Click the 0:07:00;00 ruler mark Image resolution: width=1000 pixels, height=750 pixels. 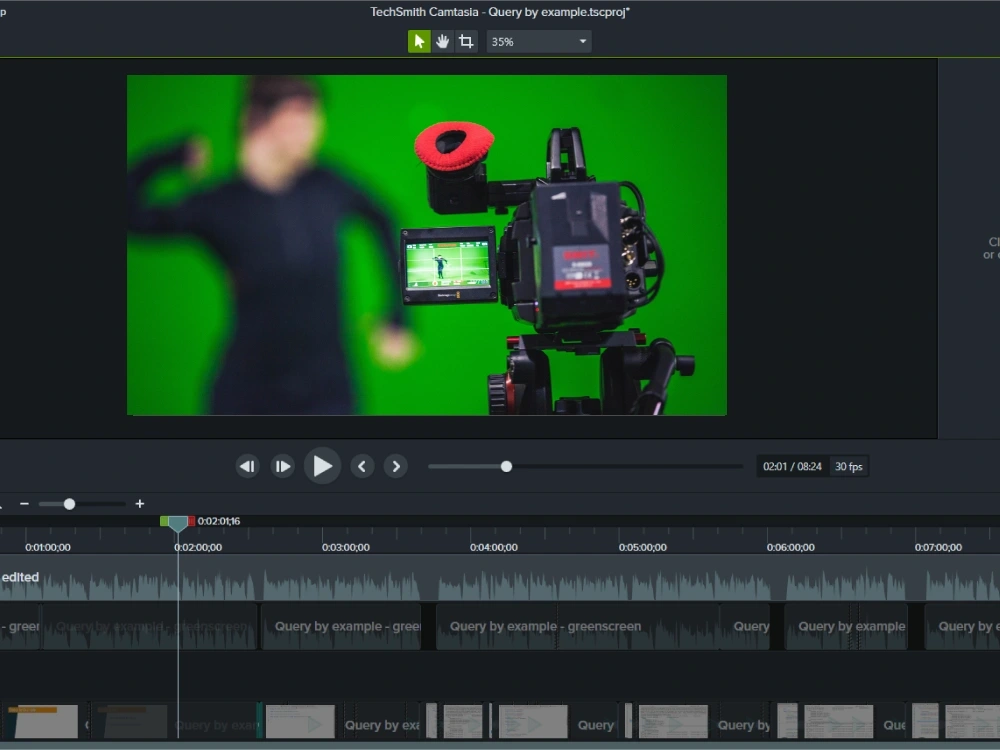point(938,547)
